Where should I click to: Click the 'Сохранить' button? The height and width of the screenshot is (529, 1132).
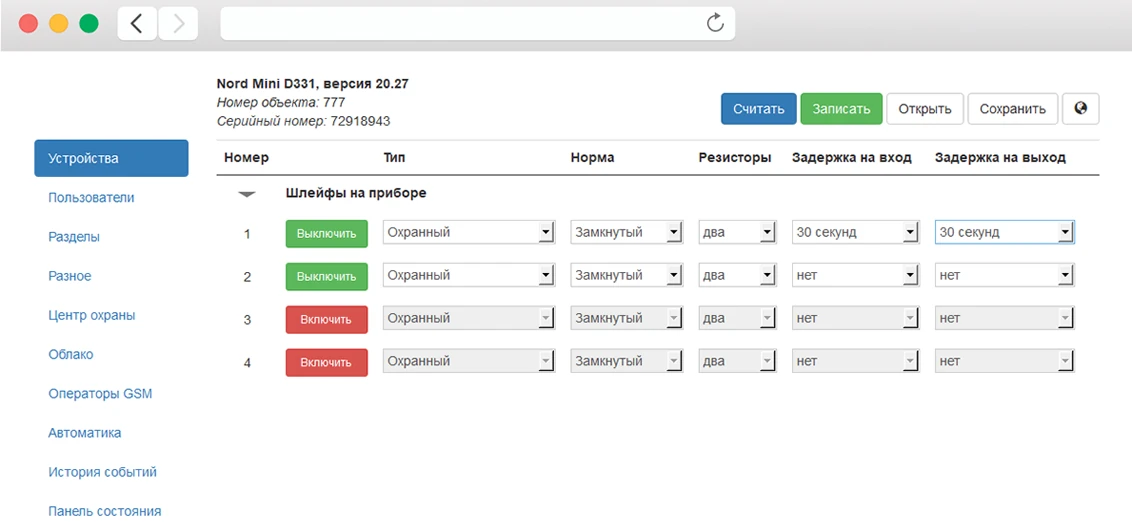[1012, 109]
